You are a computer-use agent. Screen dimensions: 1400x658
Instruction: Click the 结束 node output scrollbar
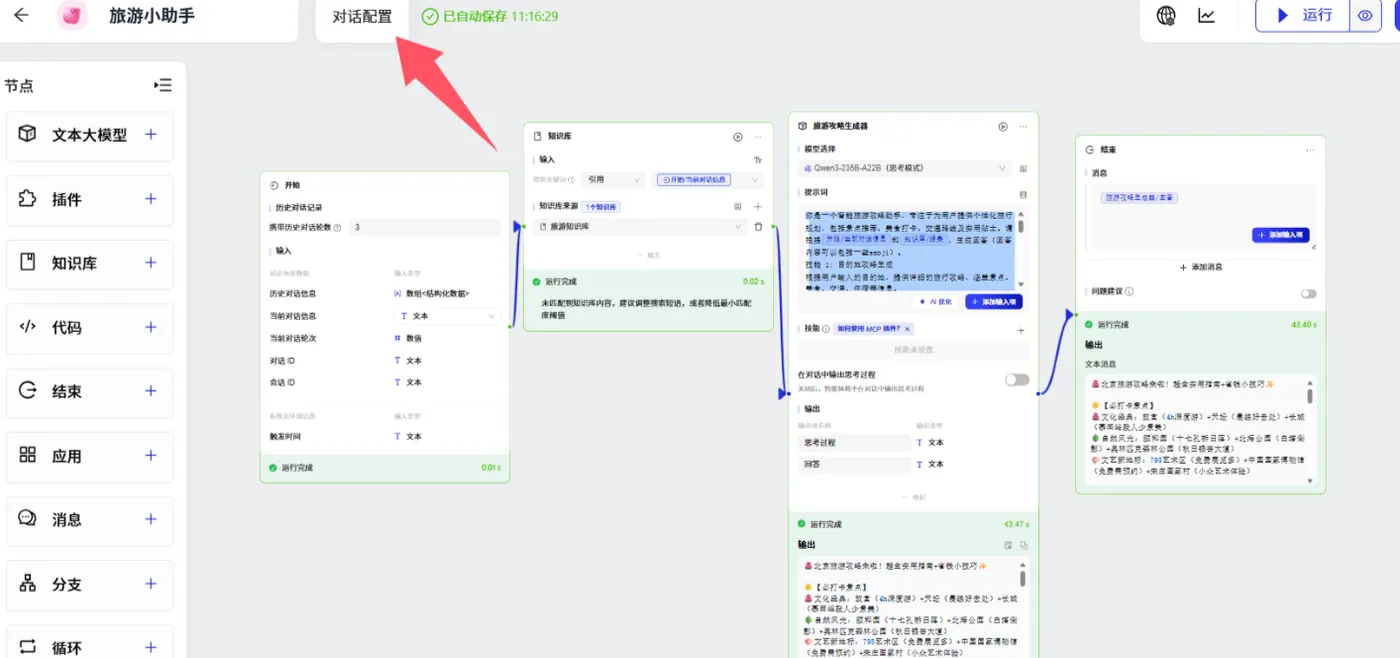(1310, 395)
